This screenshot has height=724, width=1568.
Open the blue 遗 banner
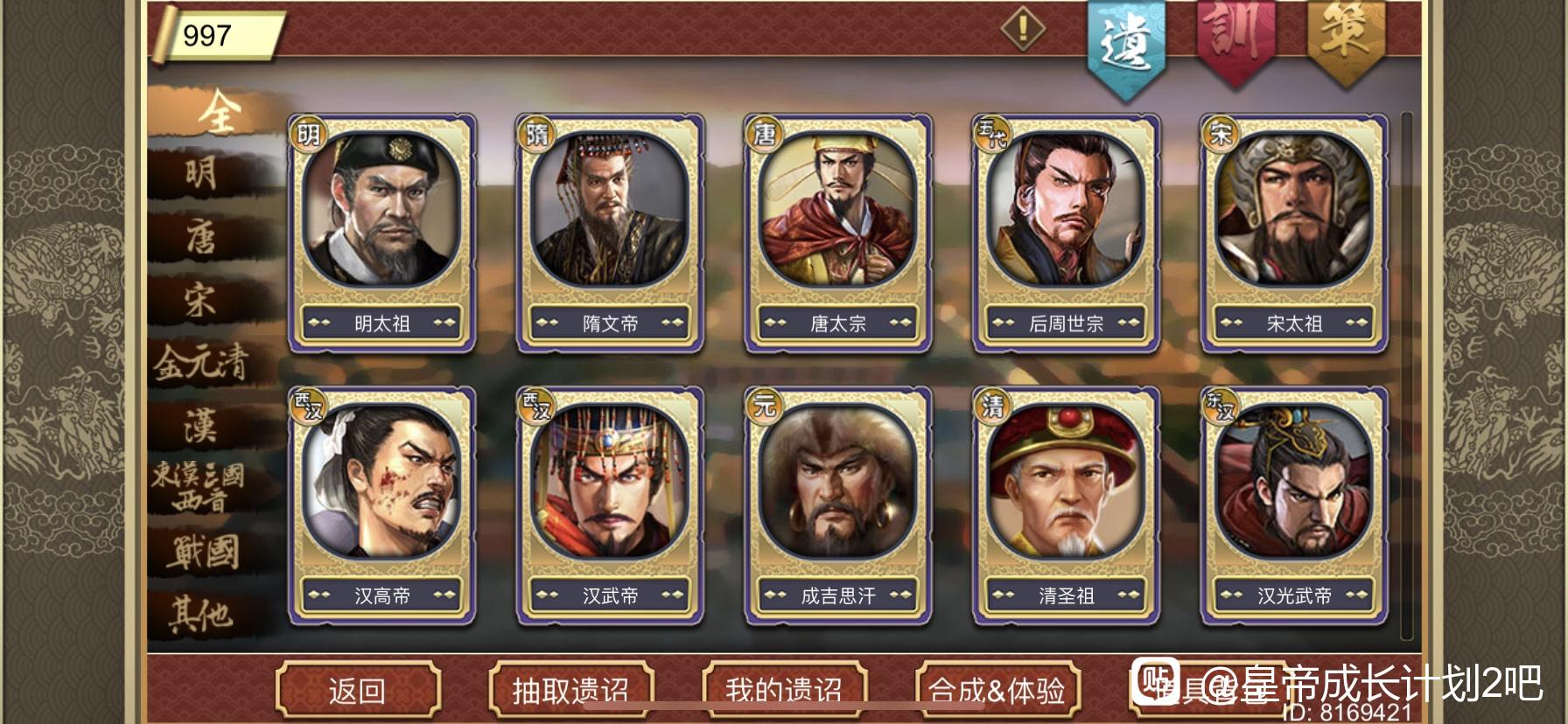pos(1126,44)
